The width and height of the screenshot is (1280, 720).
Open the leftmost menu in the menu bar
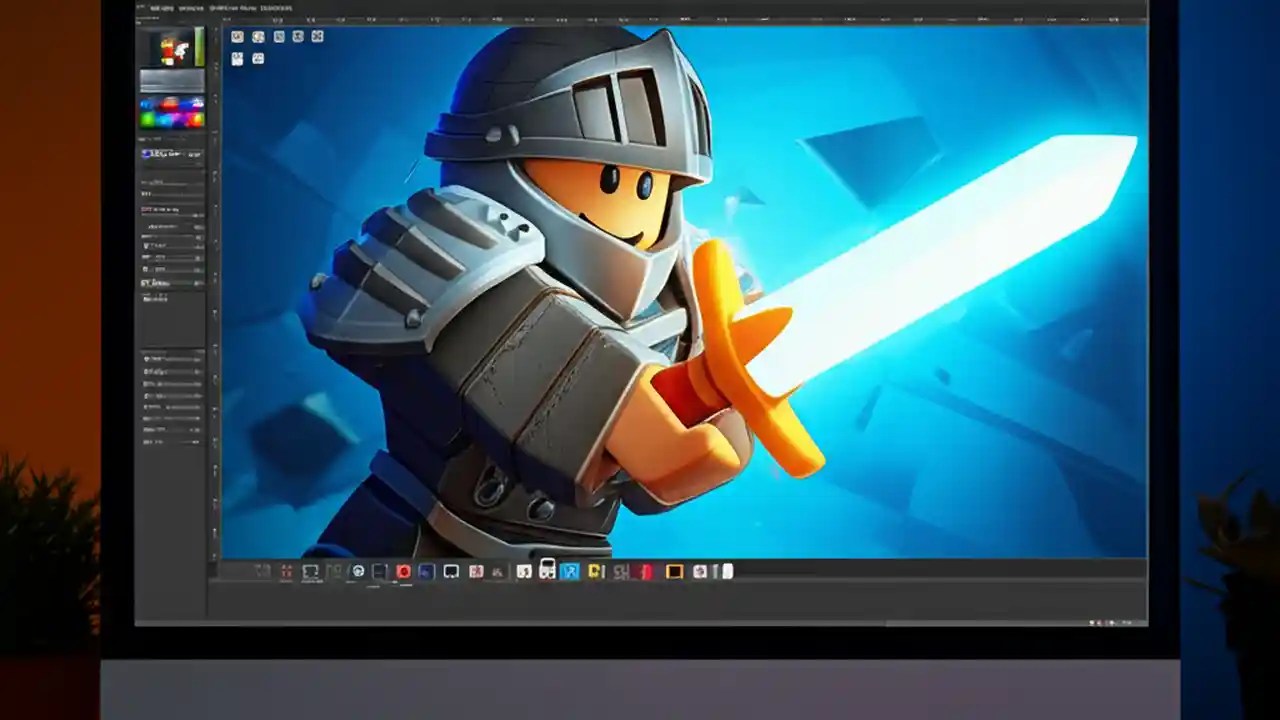pyautogui.click(x=142, y=7)
